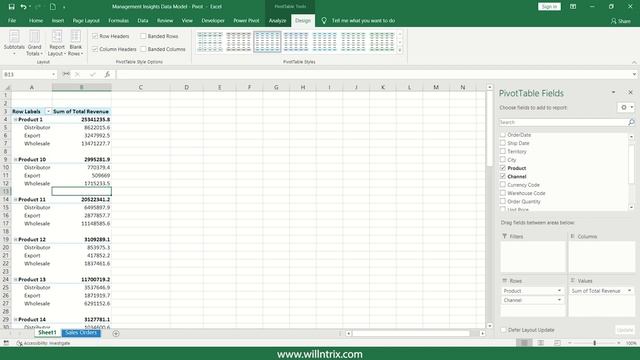Screen dimensions: 640x360
Task: Click the zoom out minus button
Action: (x=570, y=343)
